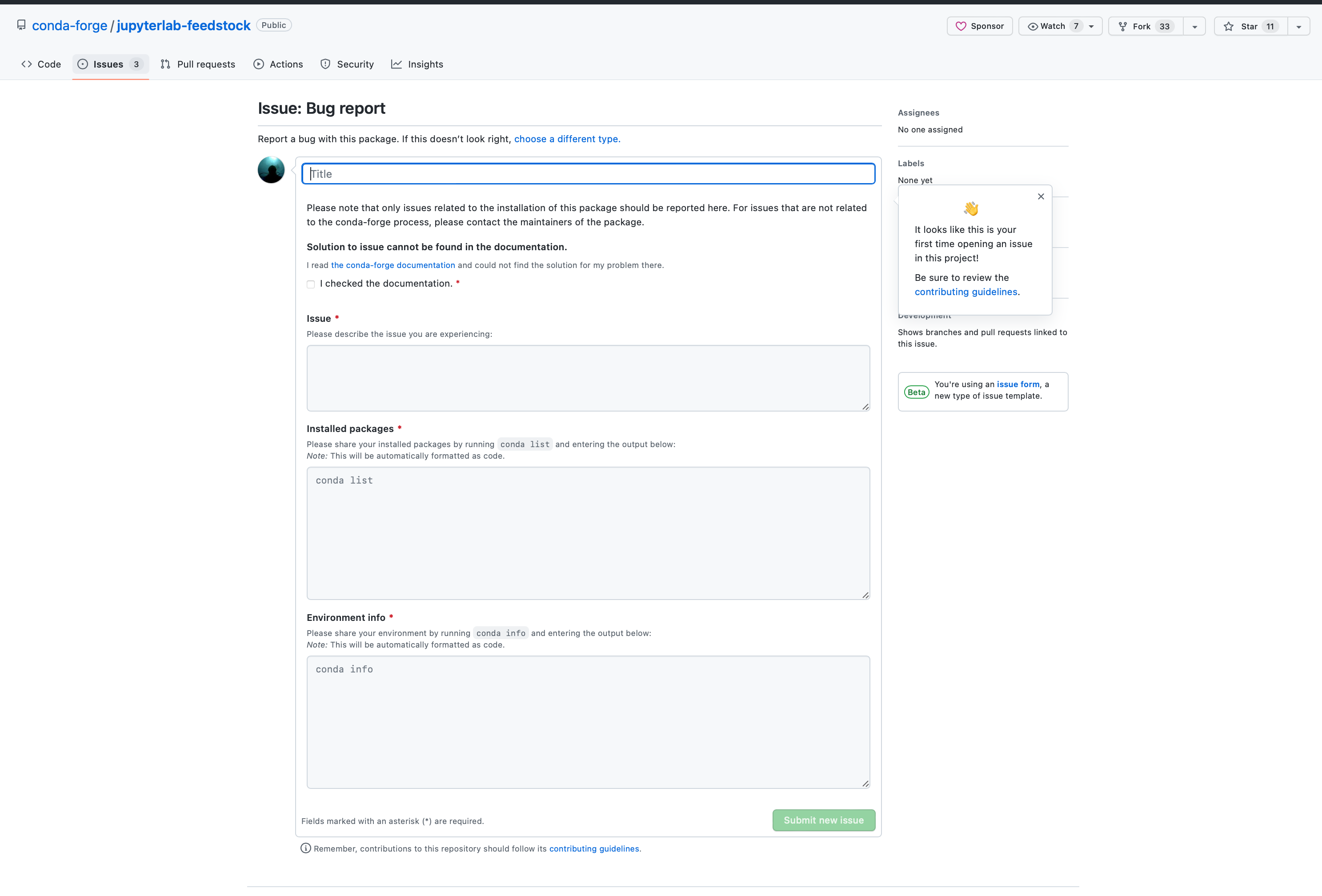The width and height of the screenshot is (1322, 896).
Task: Open contributing guidelines link in popup
Action: click(966, 292)
